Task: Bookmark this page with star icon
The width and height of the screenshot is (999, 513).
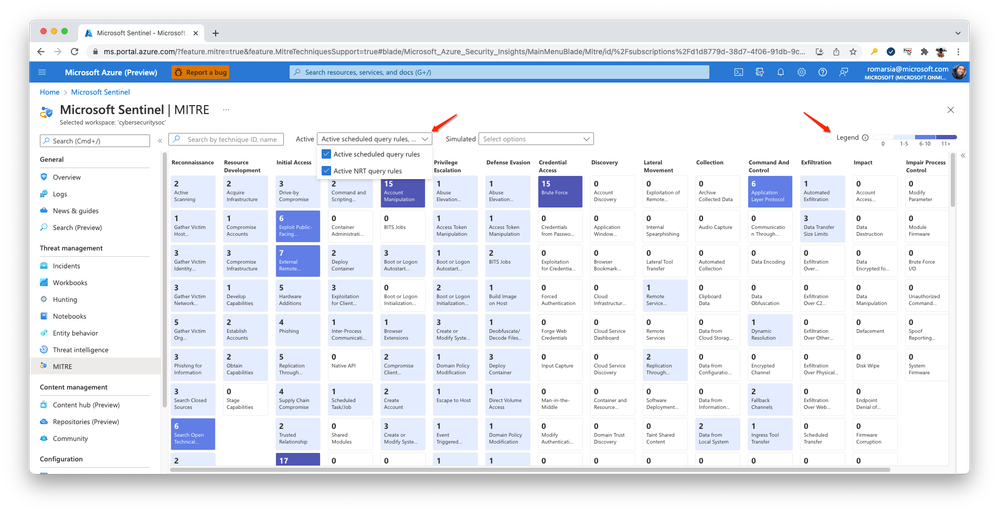Action: [x=853, y=52]
